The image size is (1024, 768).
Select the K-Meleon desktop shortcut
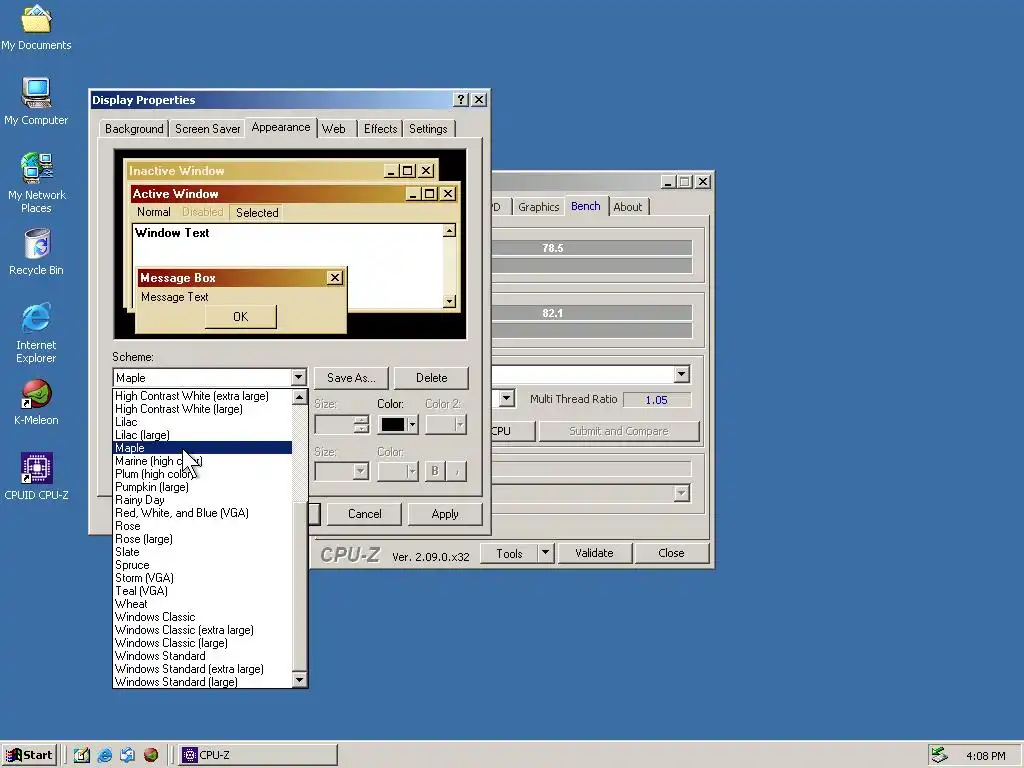[x=36, y=402]
